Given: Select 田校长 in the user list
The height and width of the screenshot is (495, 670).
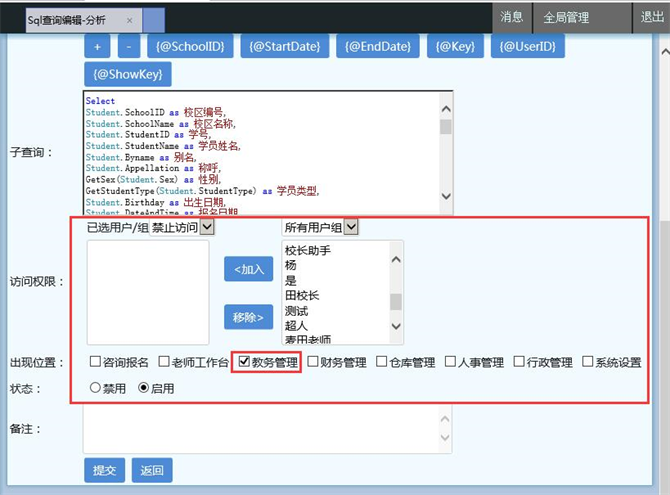Looking at the screenshot, I should pyautogui.click(x=302, y=295).
